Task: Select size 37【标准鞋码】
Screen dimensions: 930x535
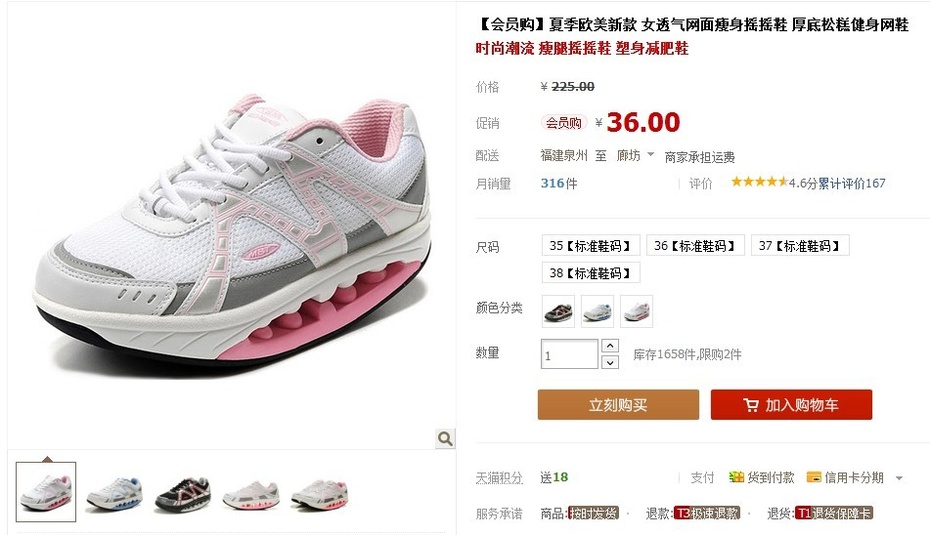Action: (800, 246)
